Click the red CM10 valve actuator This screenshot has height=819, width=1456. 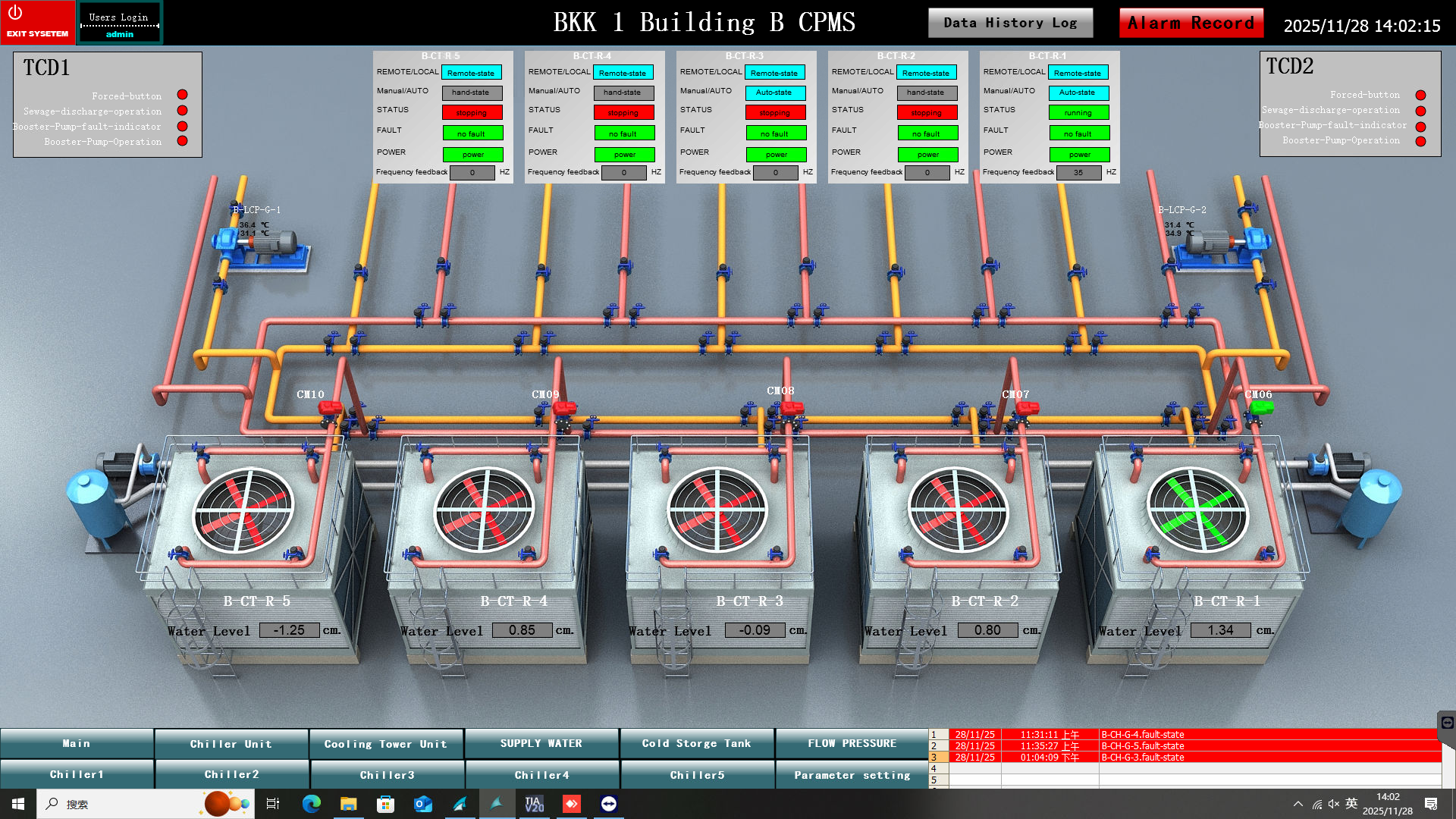[330, 407]
